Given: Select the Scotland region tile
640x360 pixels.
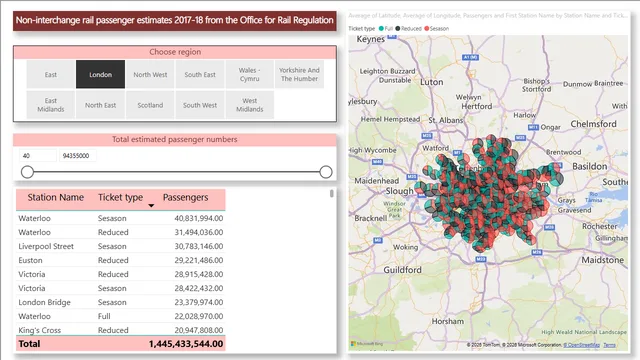Looking at the screenshot, I should coord(150,105).
